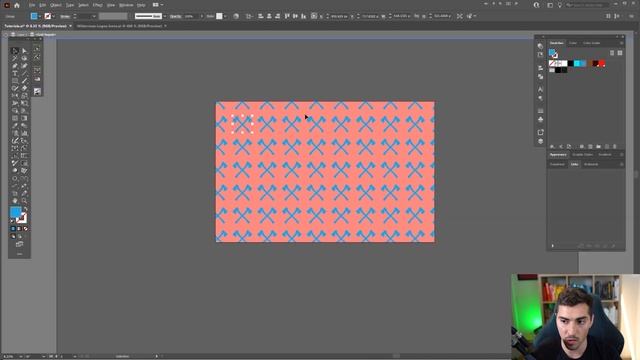Open the Swatches panel options menu
The height and width of the screenshot is (360, 640).
coord(622,43)
